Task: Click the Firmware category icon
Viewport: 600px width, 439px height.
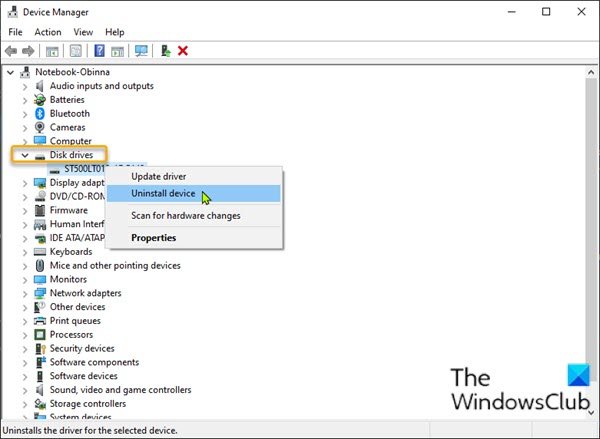Action: pyautogui.click(x=40, y=210)
